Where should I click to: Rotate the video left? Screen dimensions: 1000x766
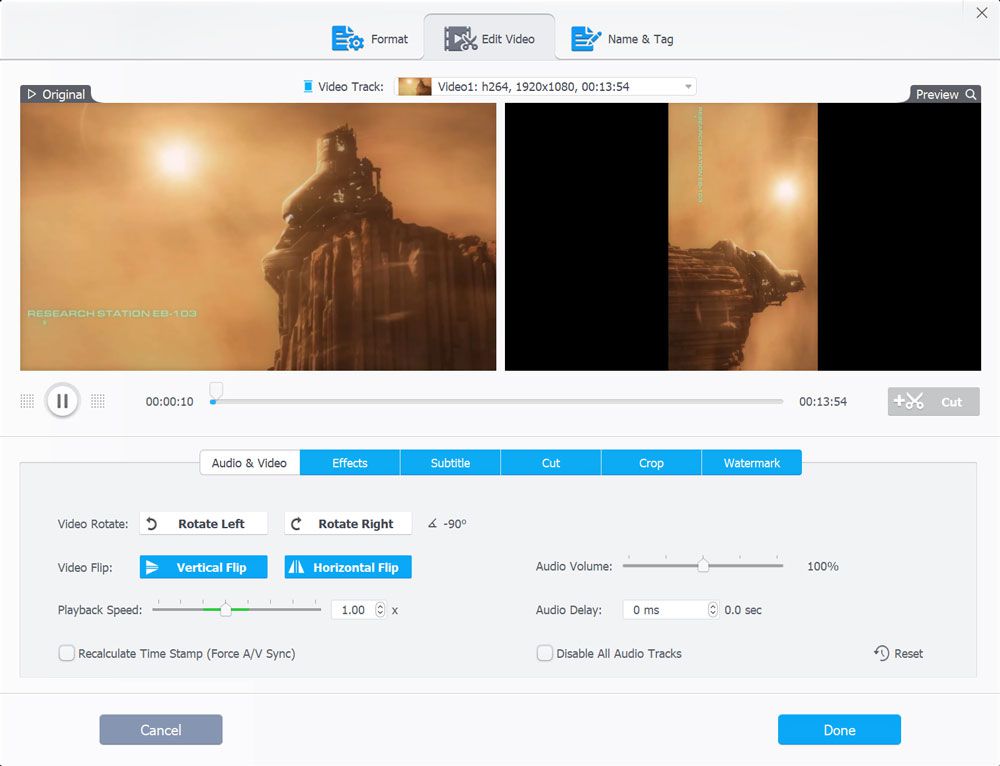(203, 524)
